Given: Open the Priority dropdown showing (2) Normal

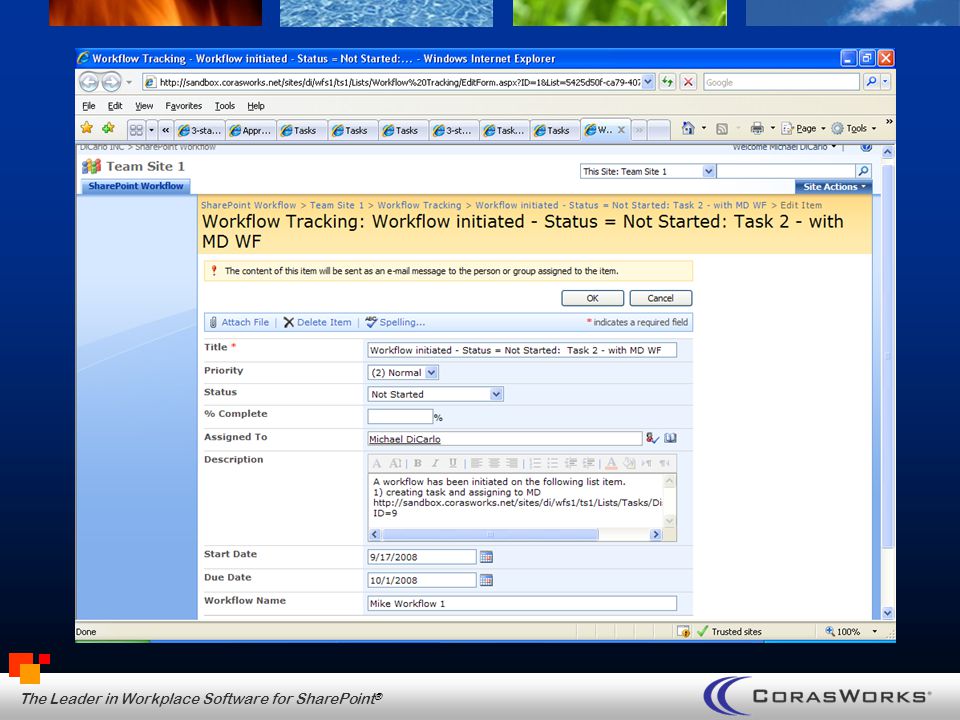Looking at the screenshot, I should tap(432, 372).
